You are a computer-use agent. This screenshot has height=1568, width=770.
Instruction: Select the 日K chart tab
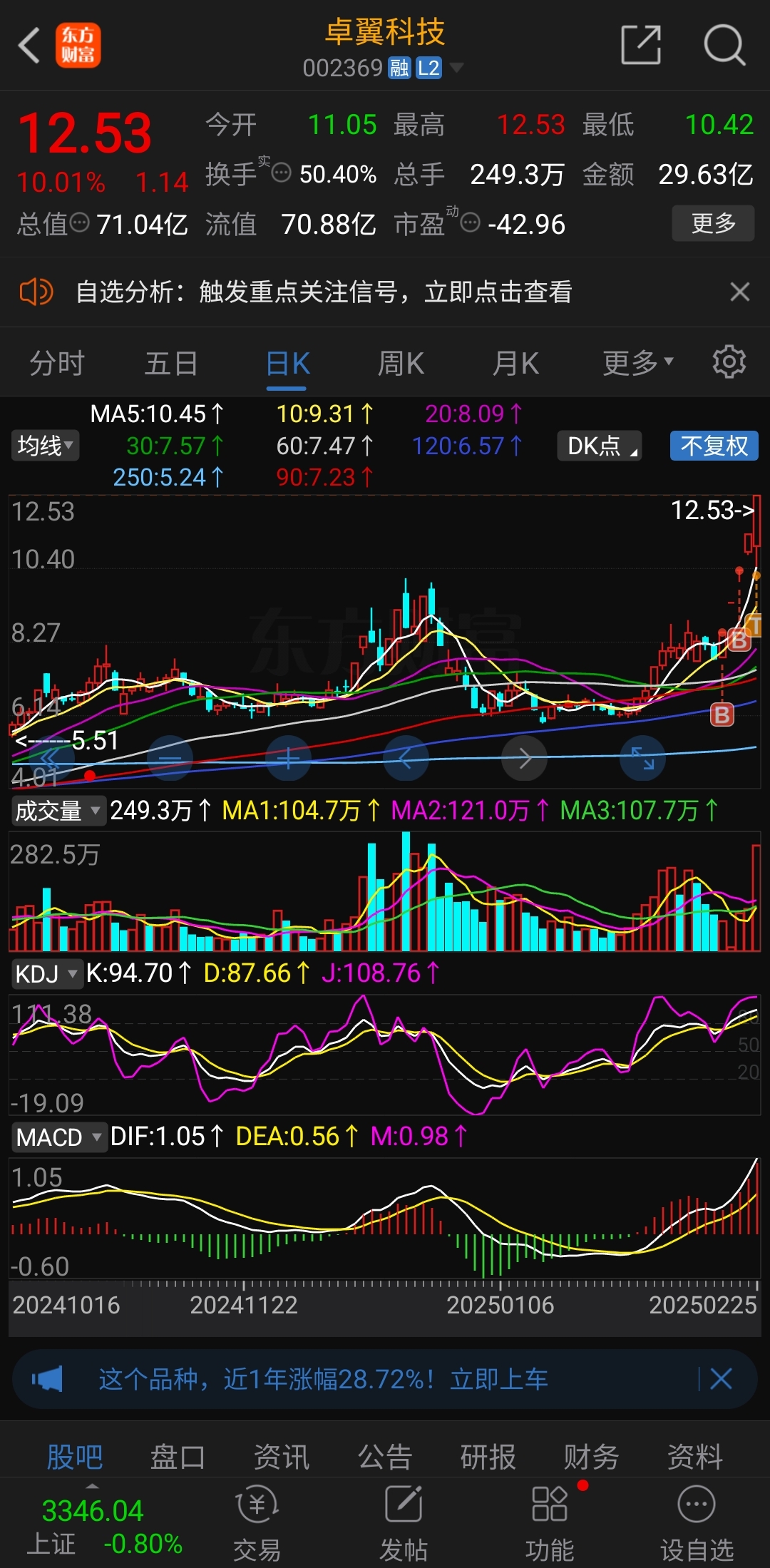[287, 364]
